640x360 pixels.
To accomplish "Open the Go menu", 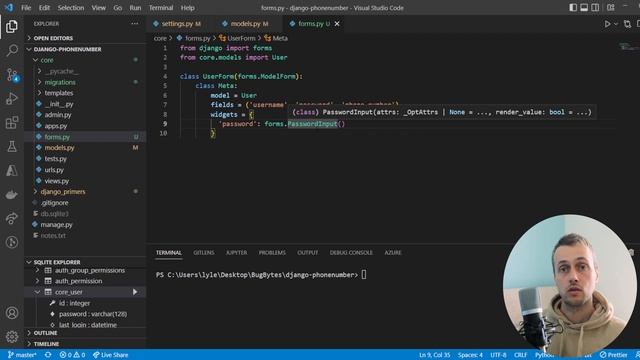I will click(x=118, y=8).
